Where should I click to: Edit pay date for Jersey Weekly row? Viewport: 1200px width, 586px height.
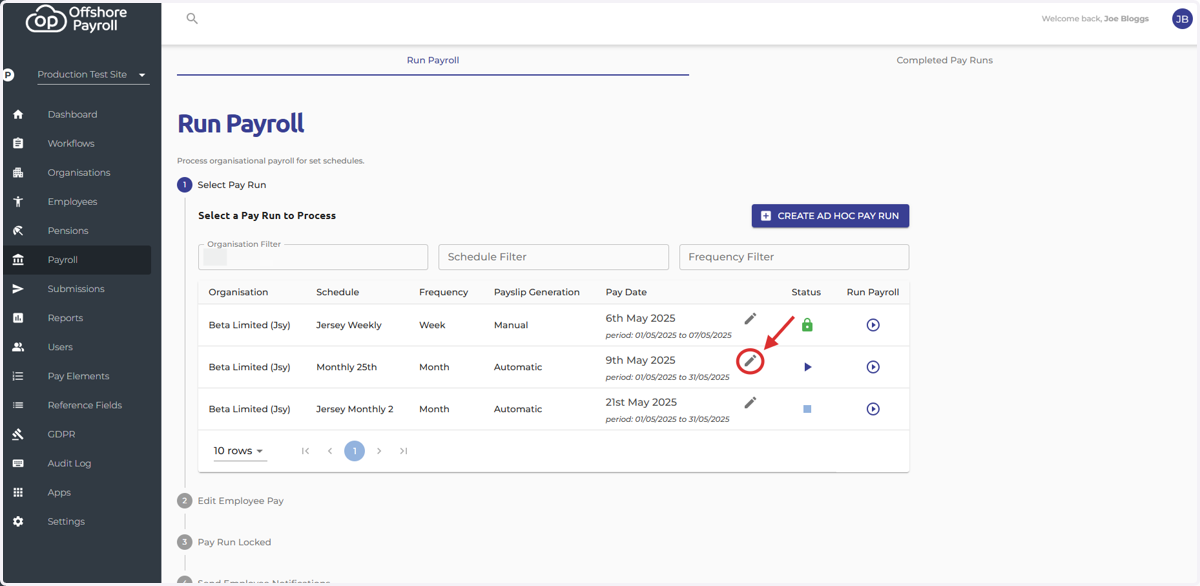coord(750,318)
